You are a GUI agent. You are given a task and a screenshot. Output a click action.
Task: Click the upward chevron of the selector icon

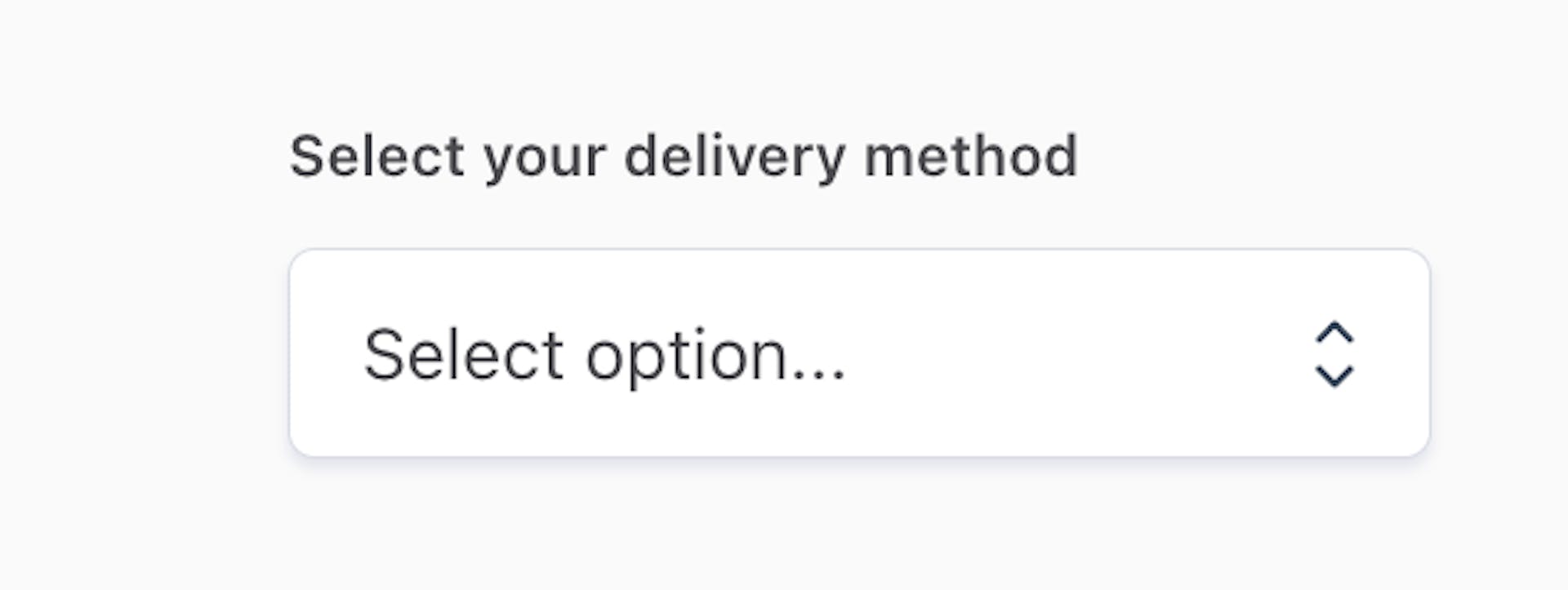[1334, 333]
